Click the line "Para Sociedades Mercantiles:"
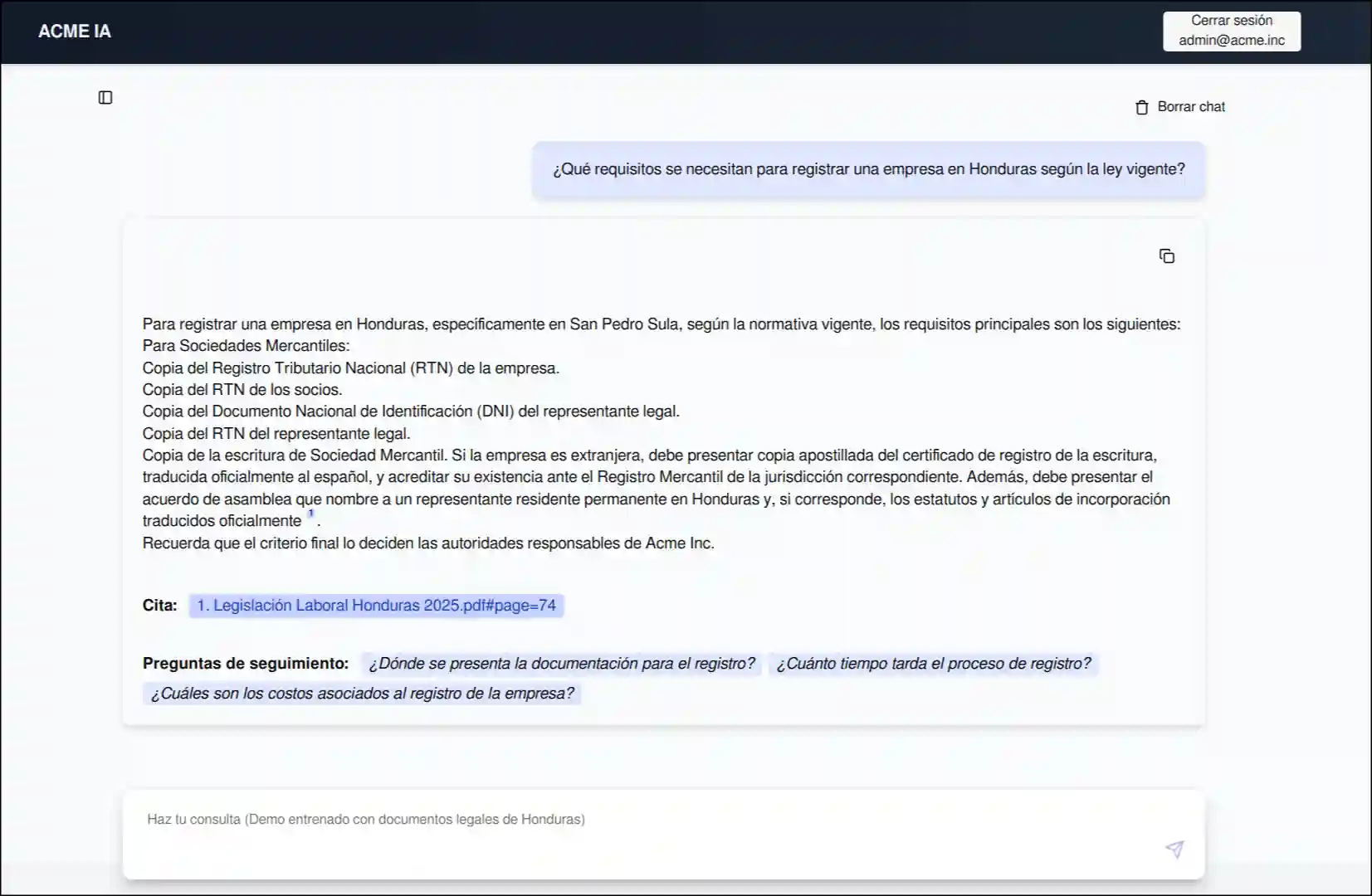 247,346
